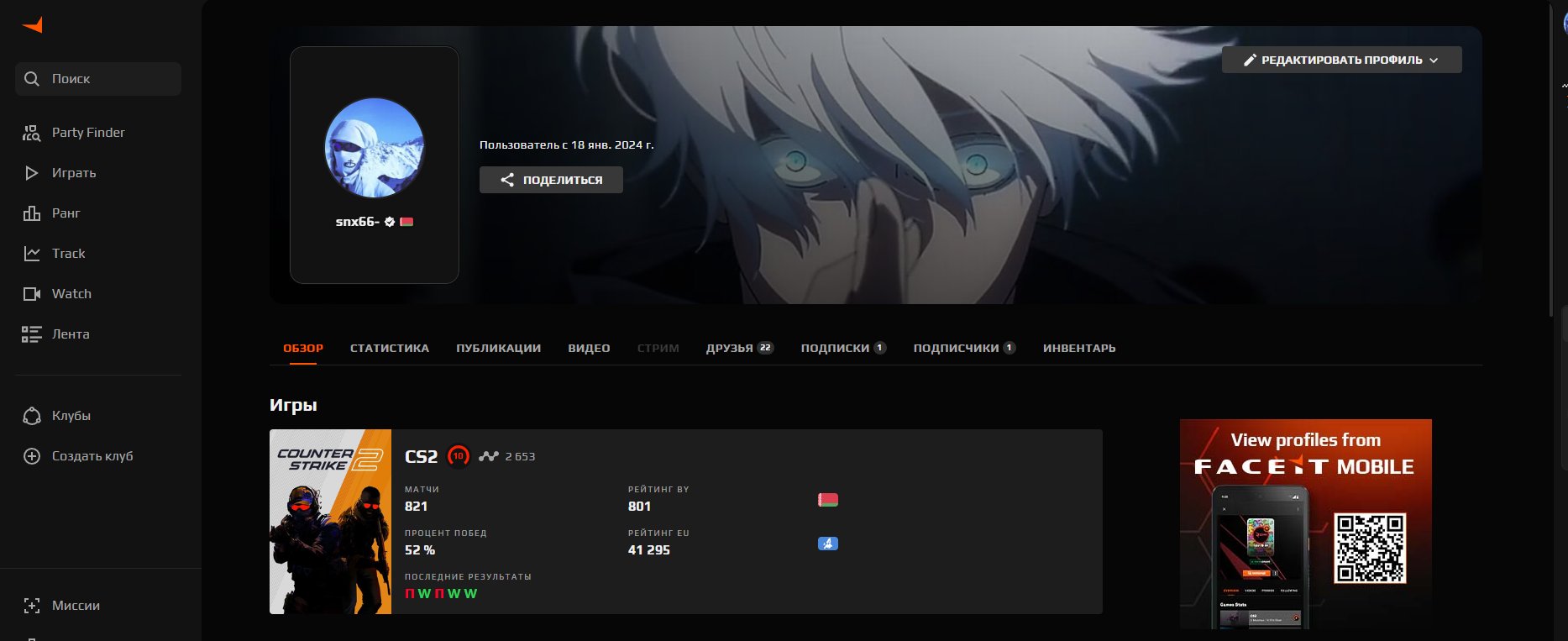
Task: Click the search input field
Action: [x=98, y=79]
